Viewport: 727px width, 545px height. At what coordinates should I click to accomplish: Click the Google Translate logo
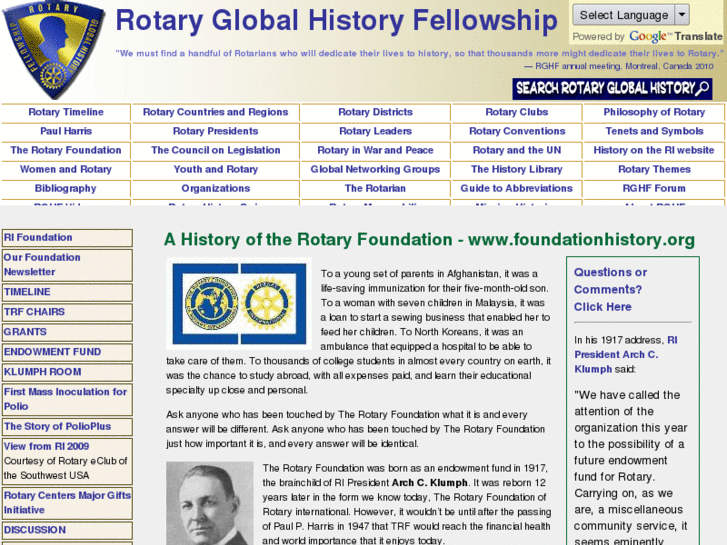coord(676,36)
